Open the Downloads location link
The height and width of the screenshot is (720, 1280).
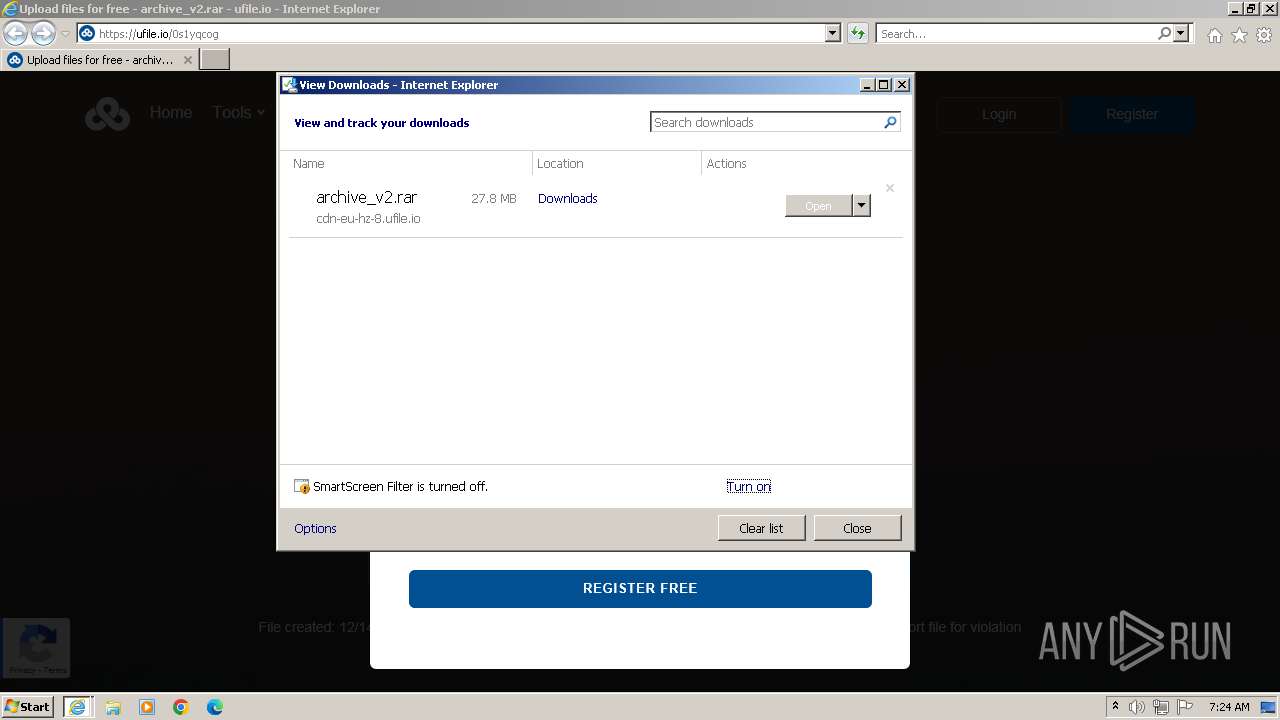[x=567, y=198]
